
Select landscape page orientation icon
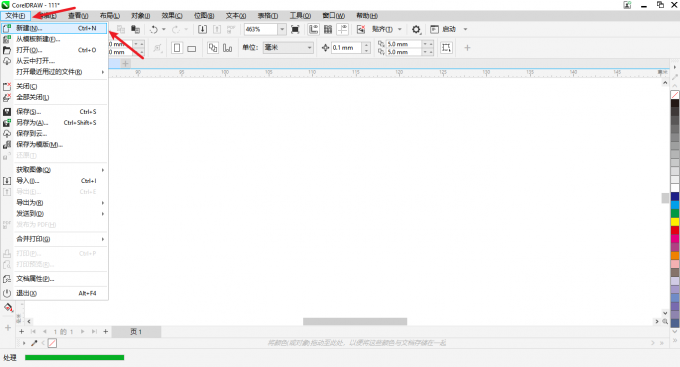point(192,49)
